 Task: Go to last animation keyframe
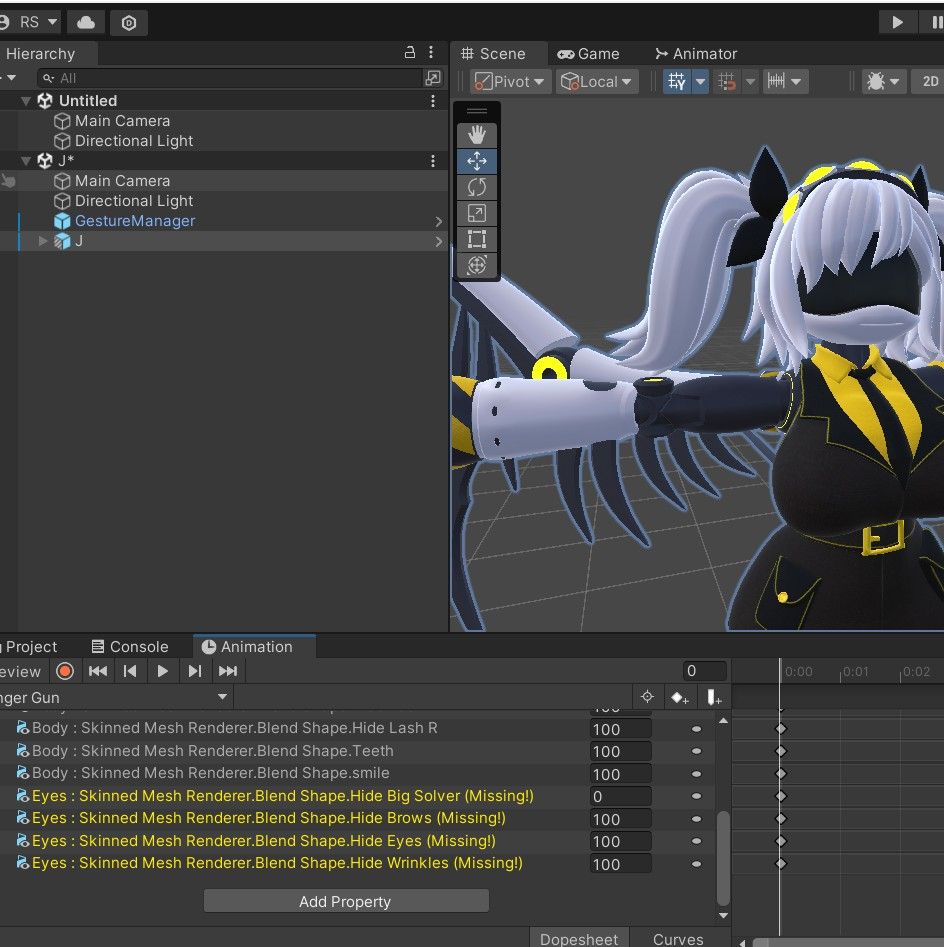(x=228, y=671)
